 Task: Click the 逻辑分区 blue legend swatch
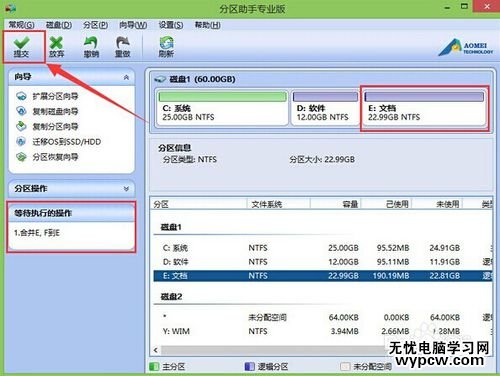point(249,367)
